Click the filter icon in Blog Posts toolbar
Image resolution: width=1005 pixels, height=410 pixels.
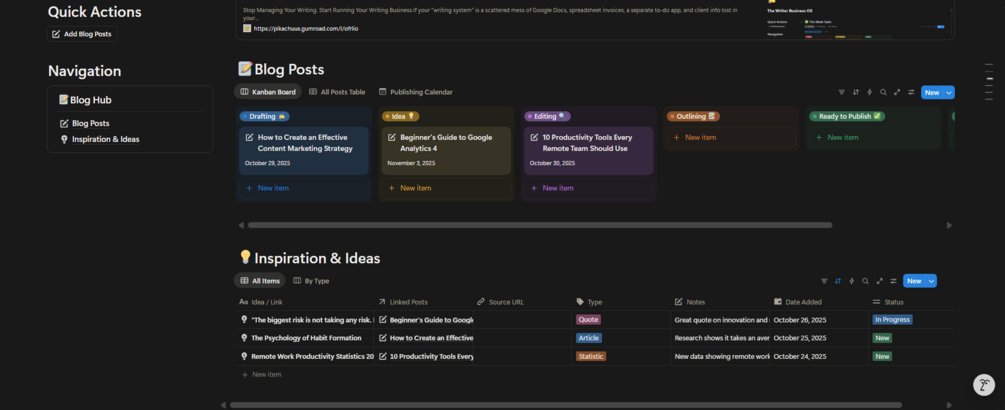point(841,92)
